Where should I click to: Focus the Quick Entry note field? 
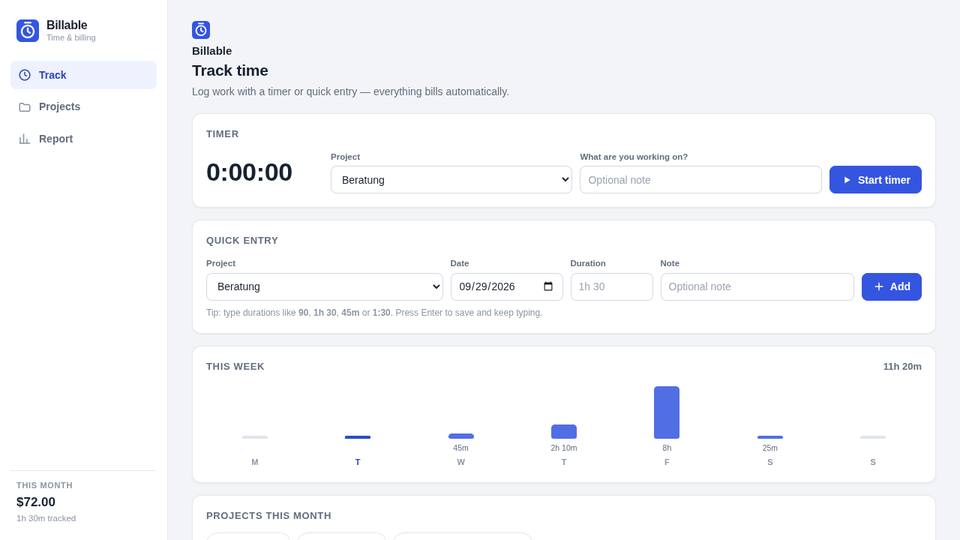click(x=757, y=287)
